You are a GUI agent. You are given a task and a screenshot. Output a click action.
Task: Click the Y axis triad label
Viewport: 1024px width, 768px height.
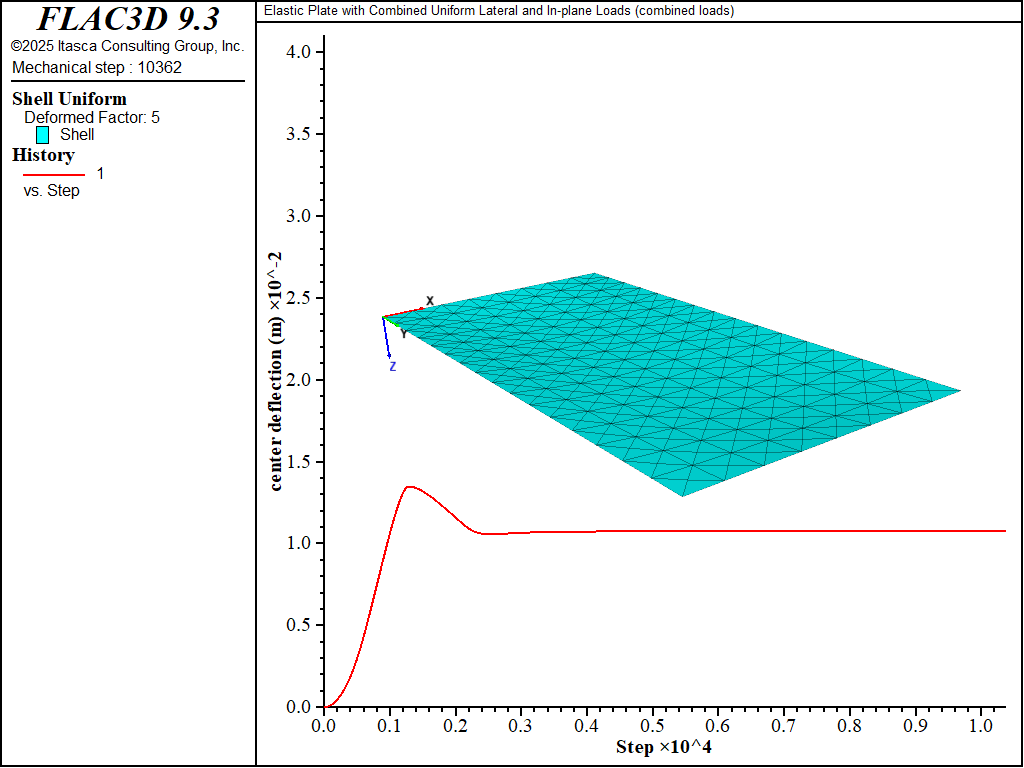pyautogui.click(x=404, y=334)
